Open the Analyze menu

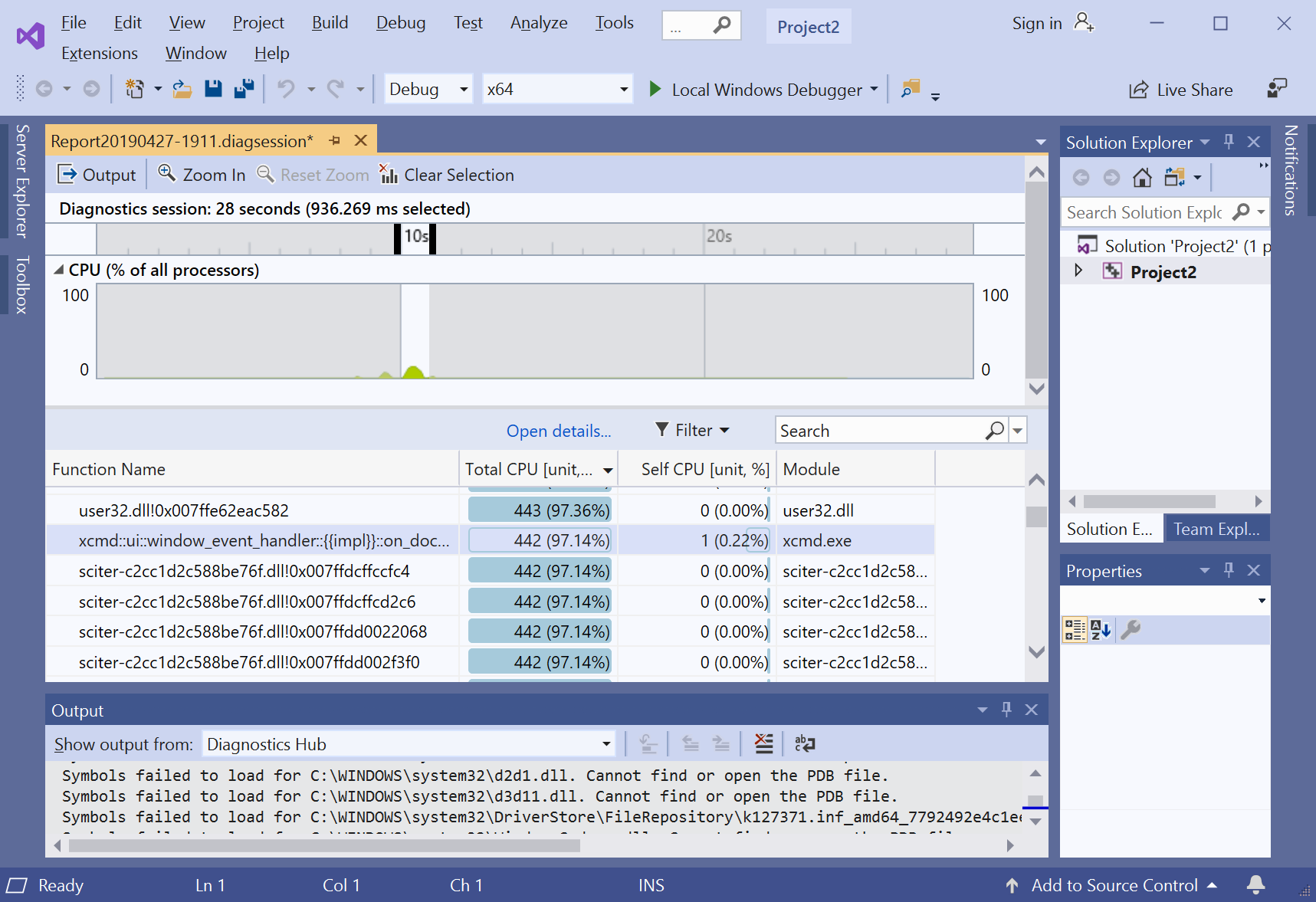tap(539, 23)
